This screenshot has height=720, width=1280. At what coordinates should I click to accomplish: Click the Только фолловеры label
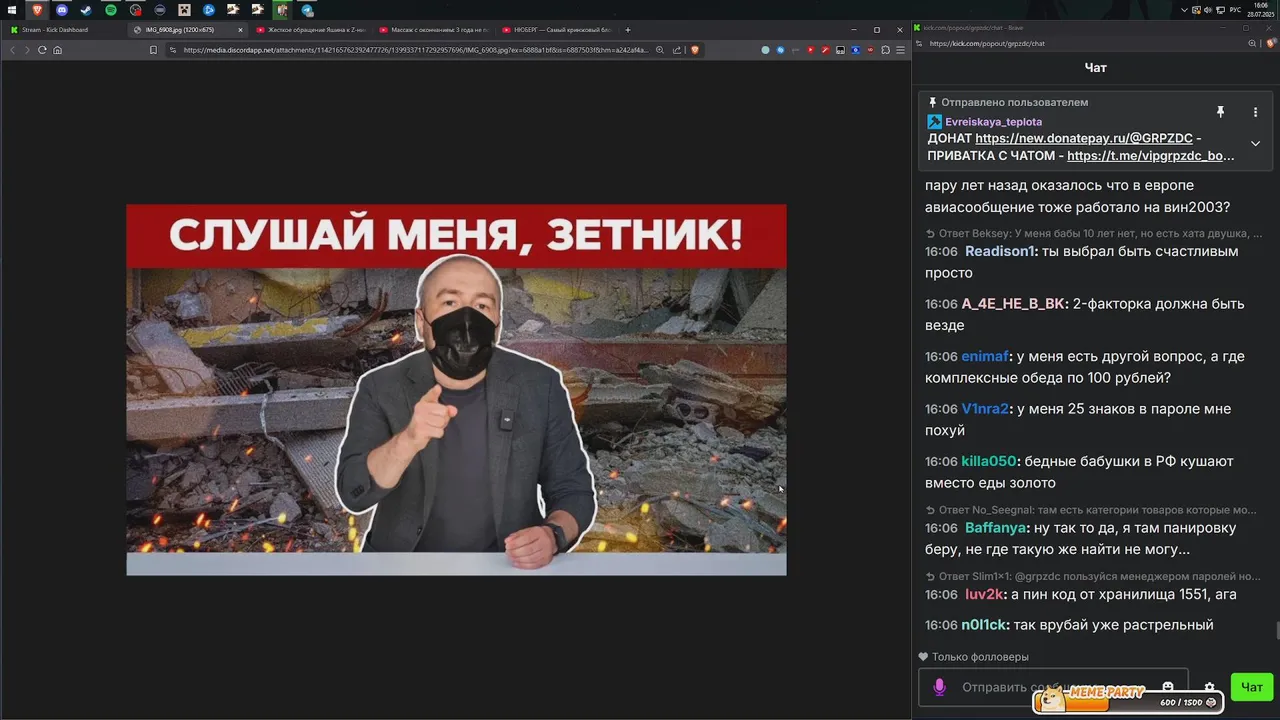point(980,657)
